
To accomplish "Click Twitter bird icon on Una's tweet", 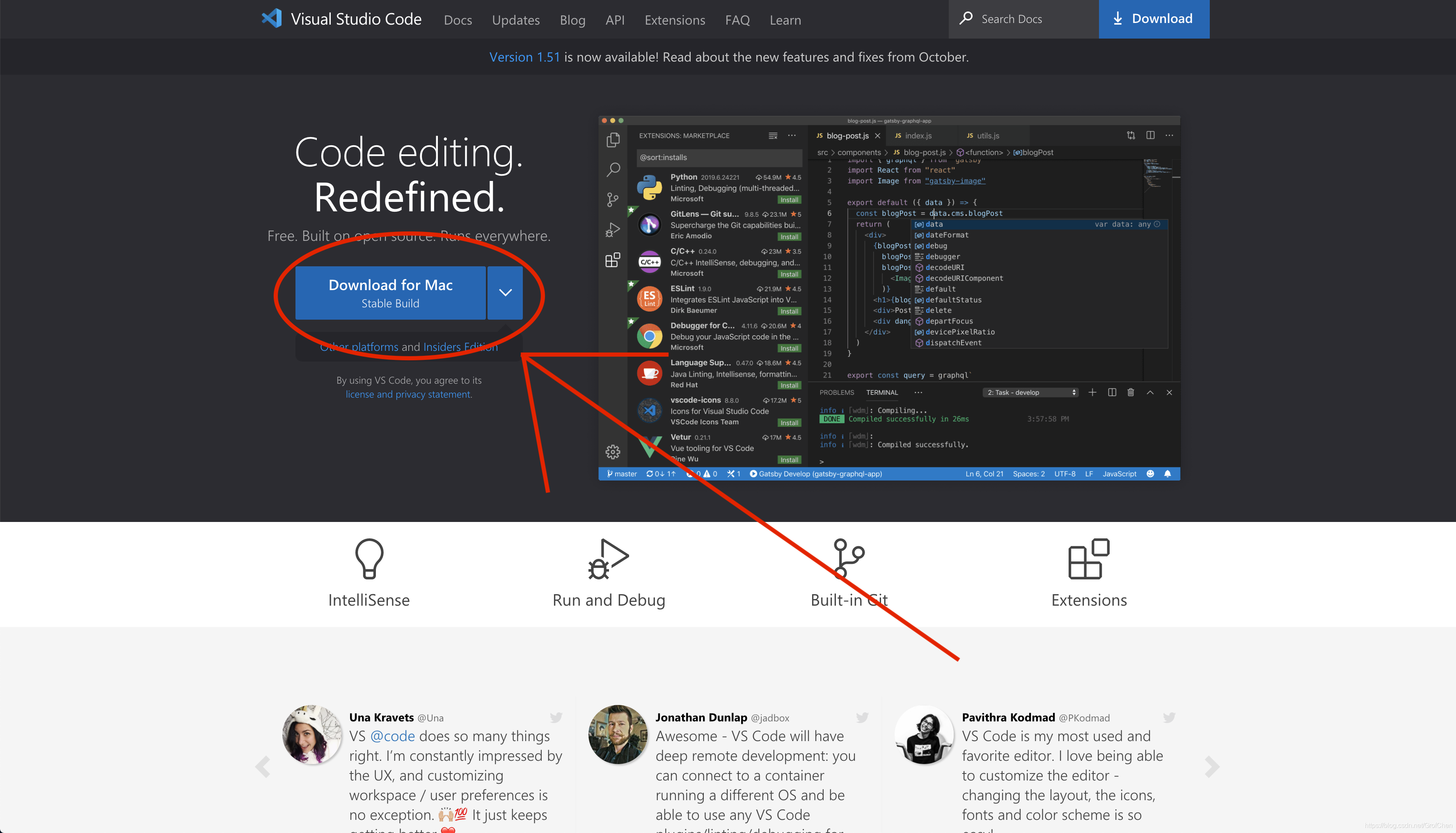I will coord(556,717).
